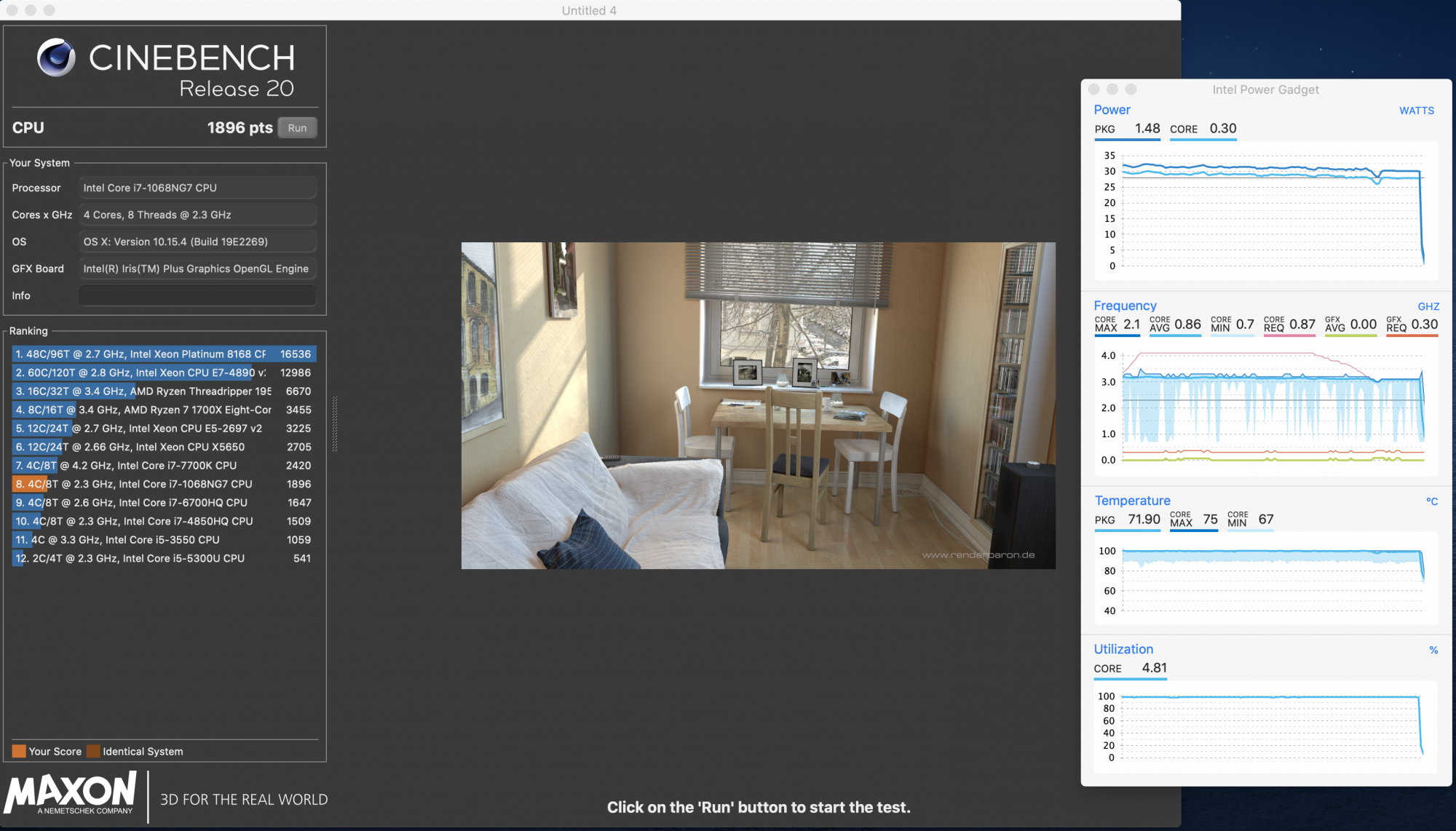Minimize the Intel Power Gadget window
Screen dimensions: 1456x831
point(1112,89)
